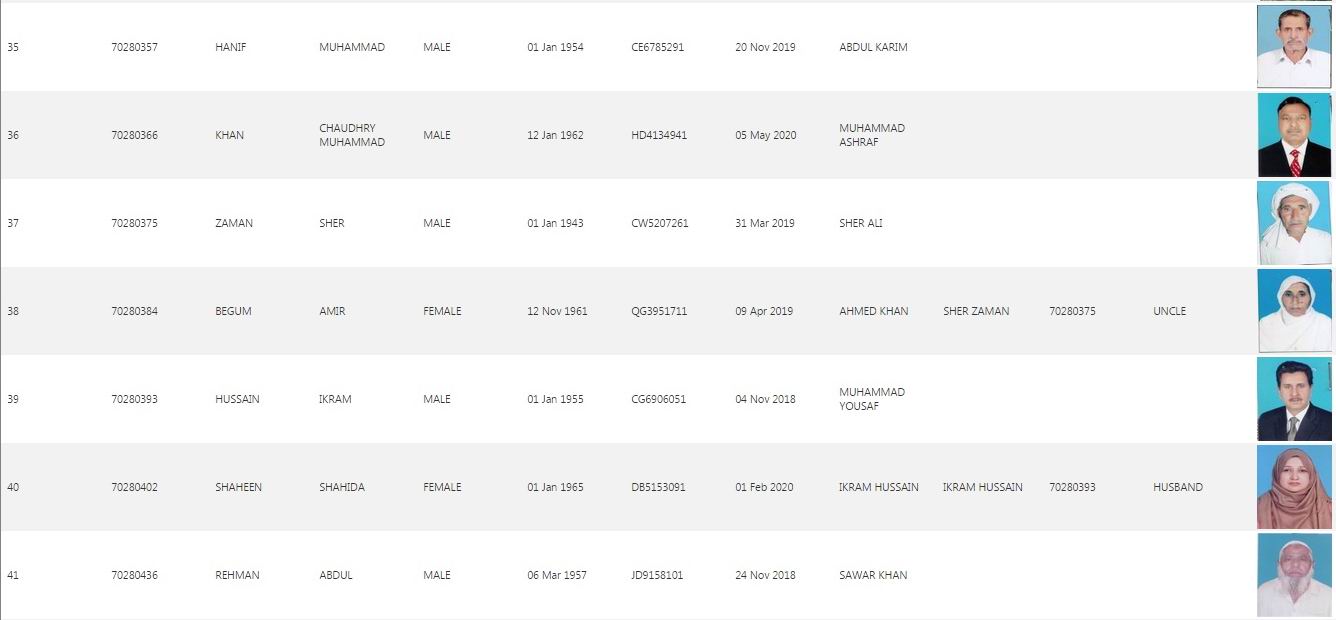
Task: Select the HUSBAND relation cell
Action: tap(1177, 487)
